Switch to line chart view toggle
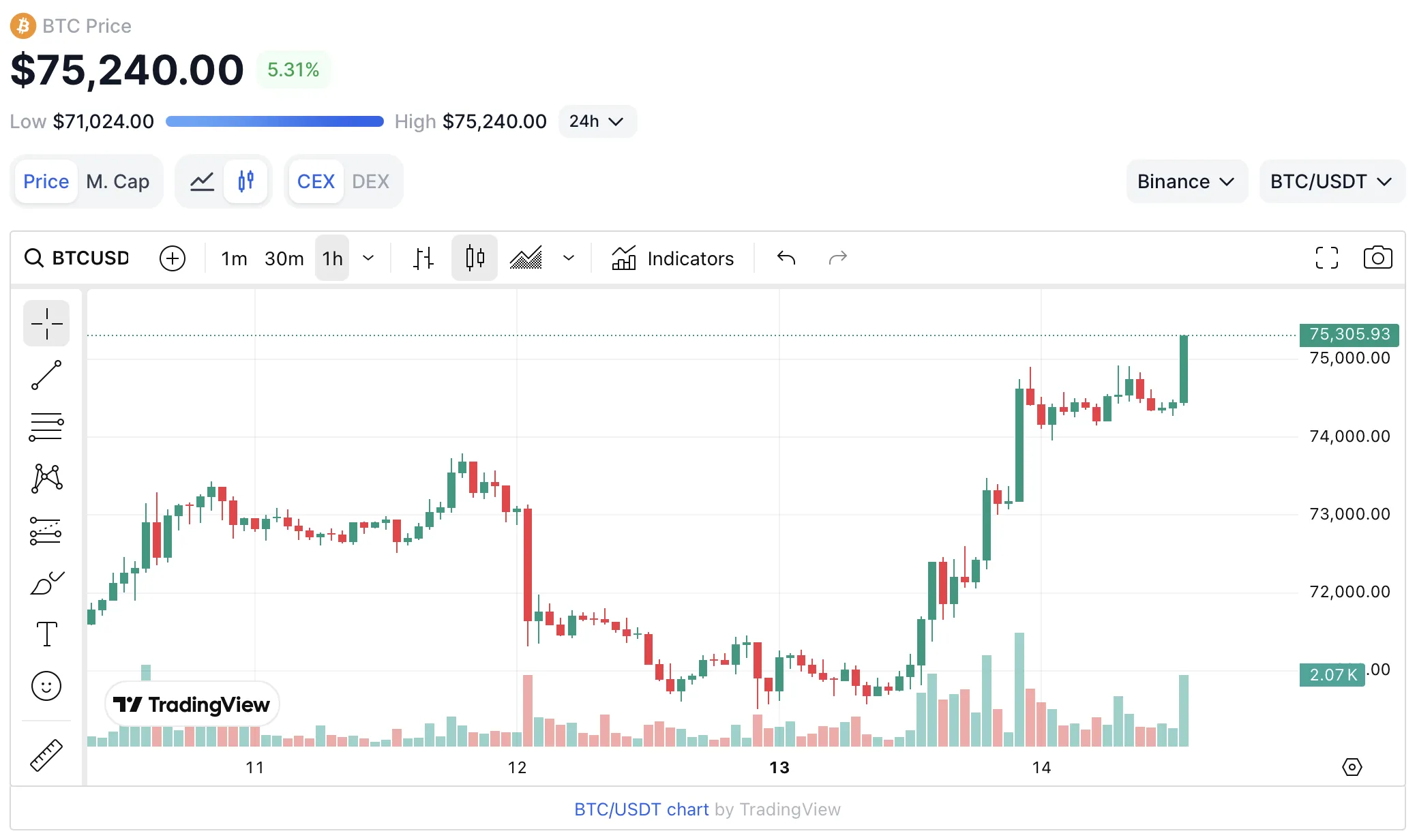This screenshot has height=840, width=1417. [202, 181]
